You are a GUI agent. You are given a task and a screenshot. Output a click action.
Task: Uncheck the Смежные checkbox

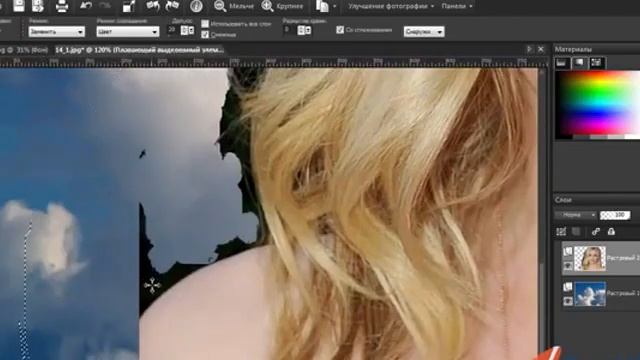point(205,34)
